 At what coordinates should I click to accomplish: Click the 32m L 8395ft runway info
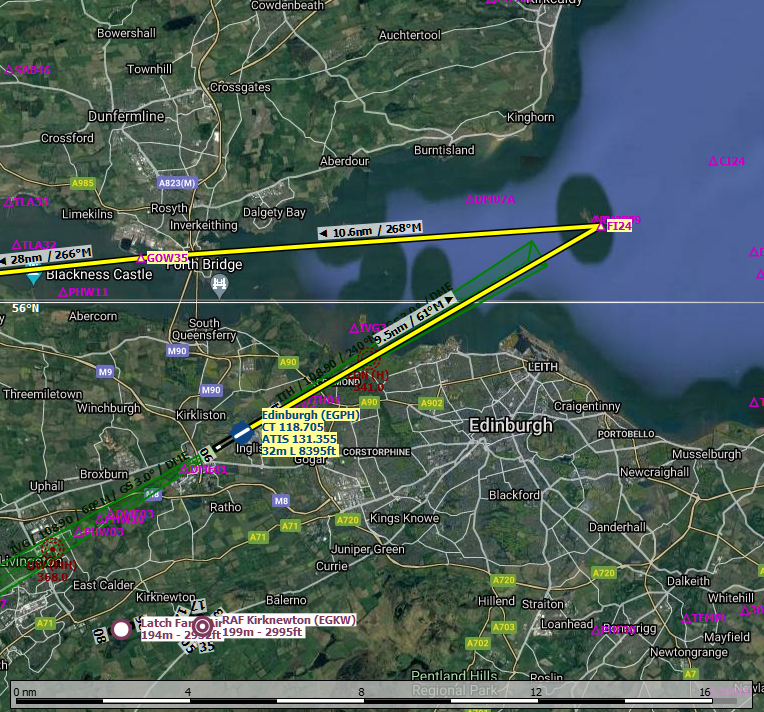click(x=299, y=451)
